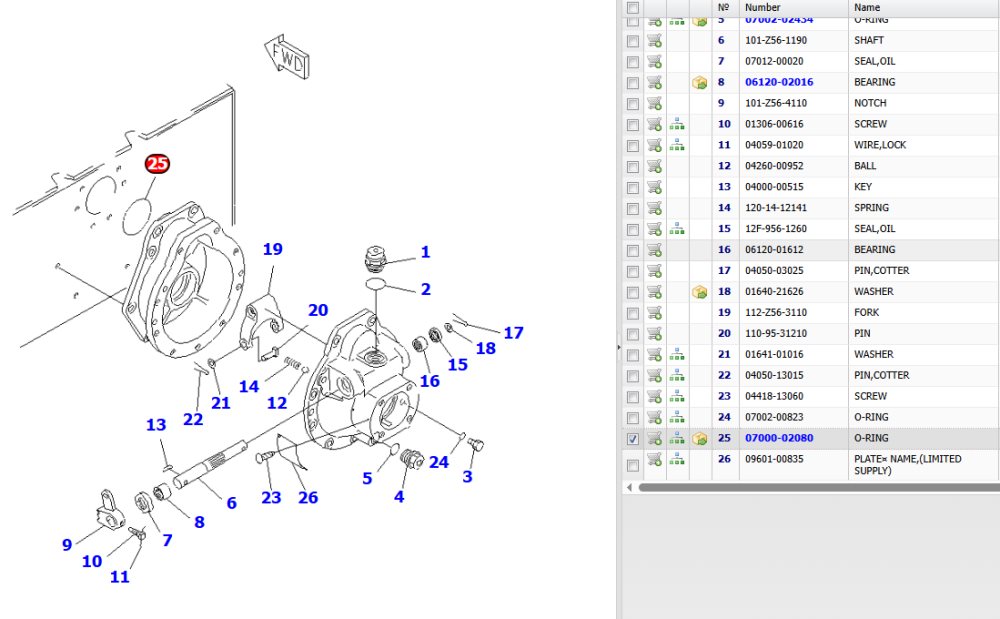The width and height of the screenshot is (1000, 619).
Task: Select the part number text 120-14-12141
Action: coord(776,208)
